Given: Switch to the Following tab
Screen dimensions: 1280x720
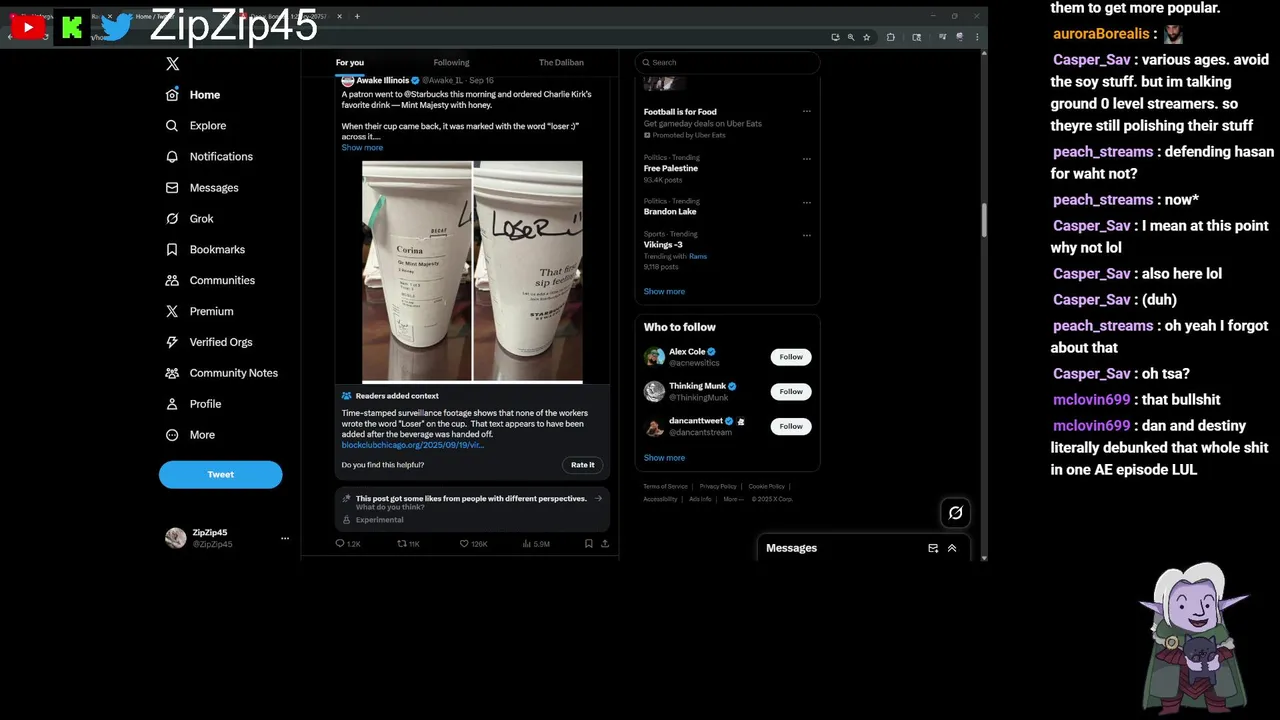Looking at the screenshot, I should point(451,62).
